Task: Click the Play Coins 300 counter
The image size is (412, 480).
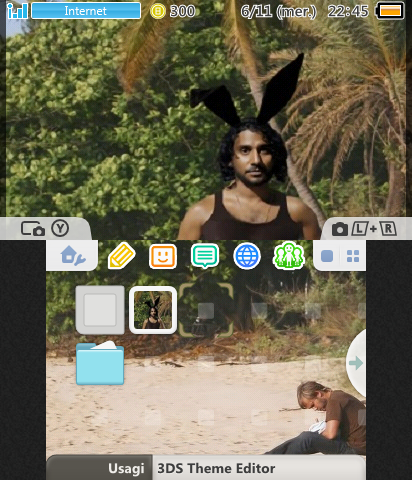Action: pos(173,11)
